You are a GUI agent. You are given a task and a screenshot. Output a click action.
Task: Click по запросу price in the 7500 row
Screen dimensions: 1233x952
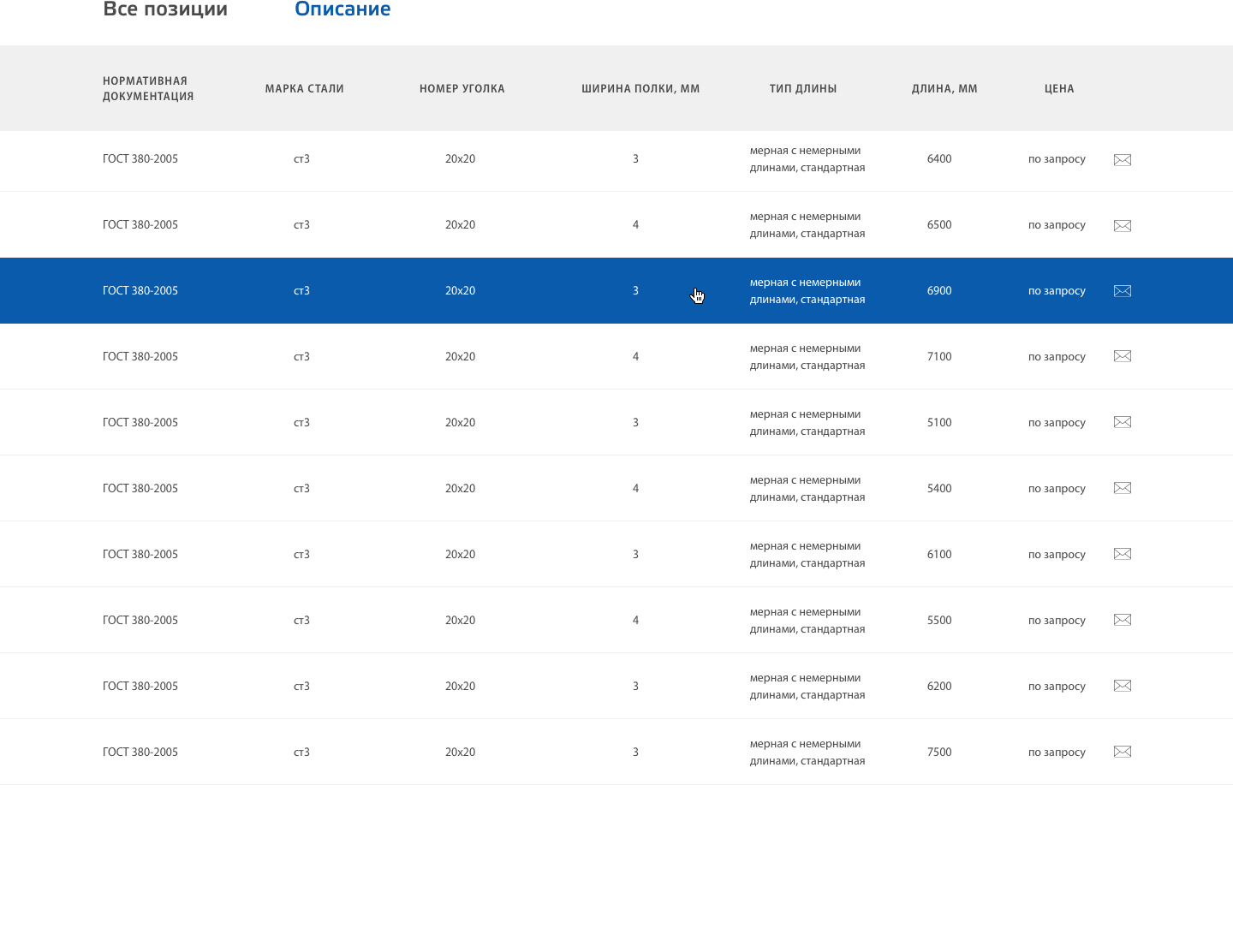(x=1057, y=753)
